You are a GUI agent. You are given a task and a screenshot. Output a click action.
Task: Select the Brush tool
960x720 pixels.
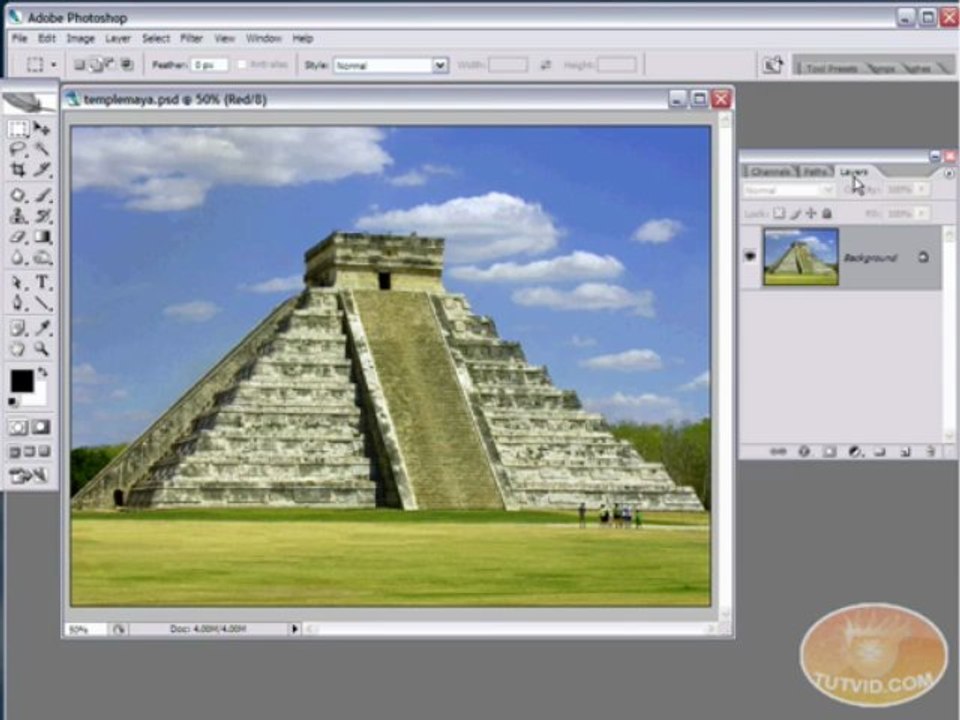pos(42,196)
